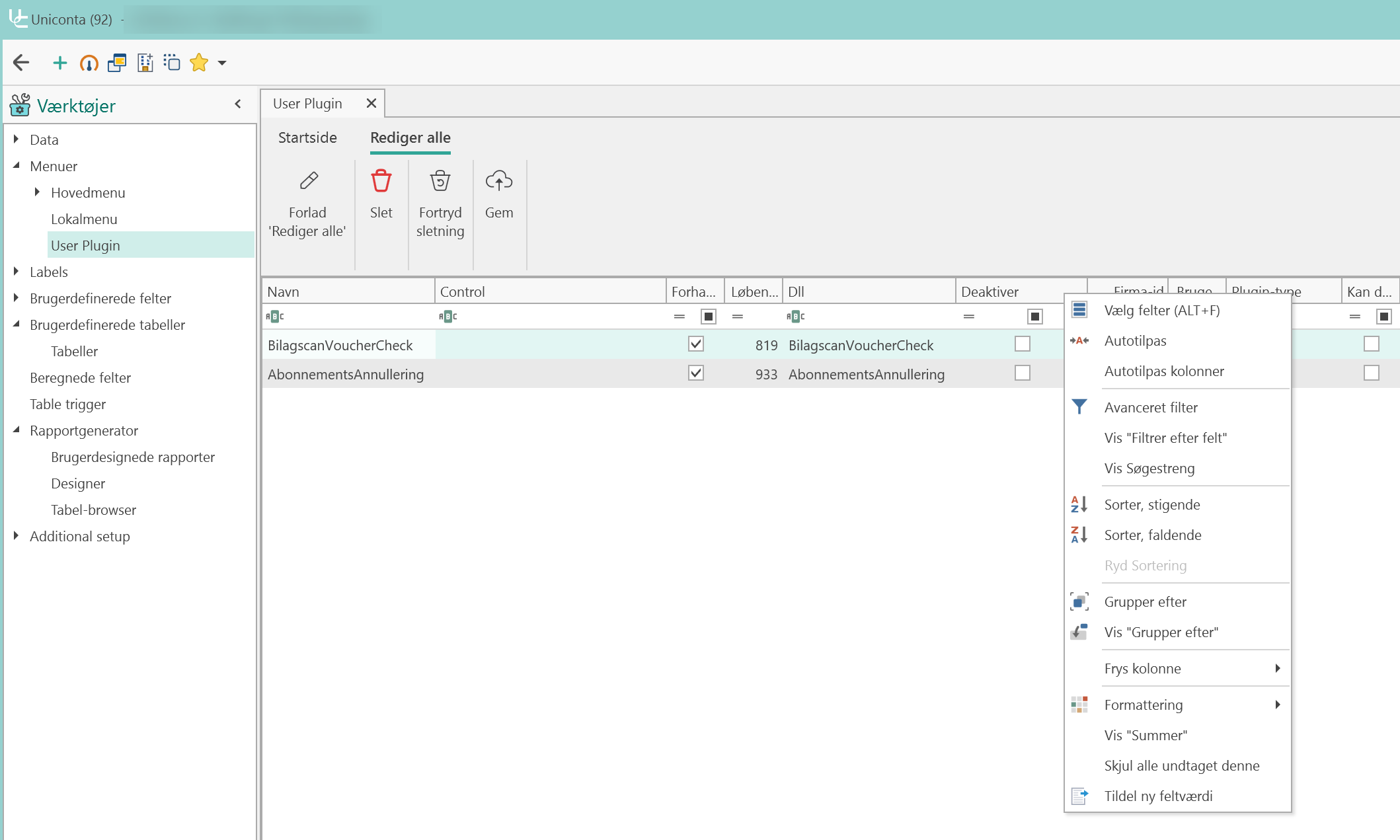Click the Fortryd sletning icon
Screen dimensions: 1400x840
coord(440,180)
